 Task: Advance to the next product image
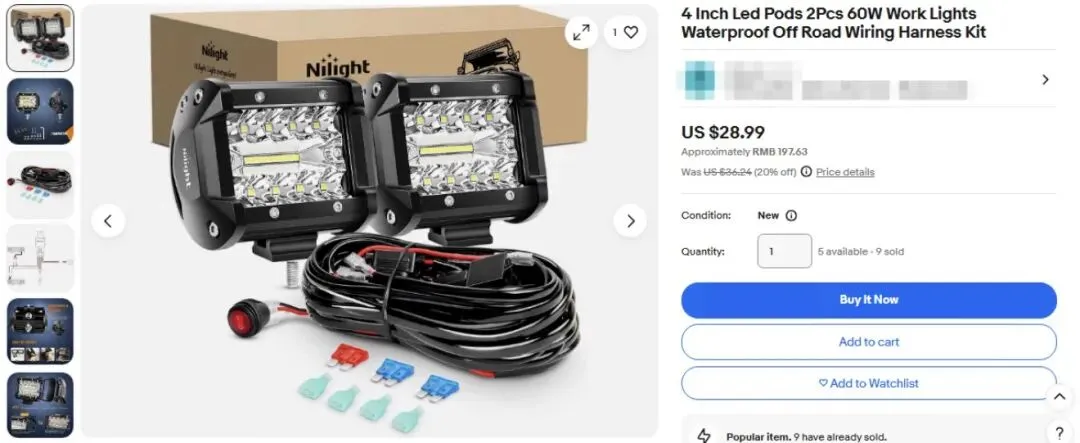(630, 221)
